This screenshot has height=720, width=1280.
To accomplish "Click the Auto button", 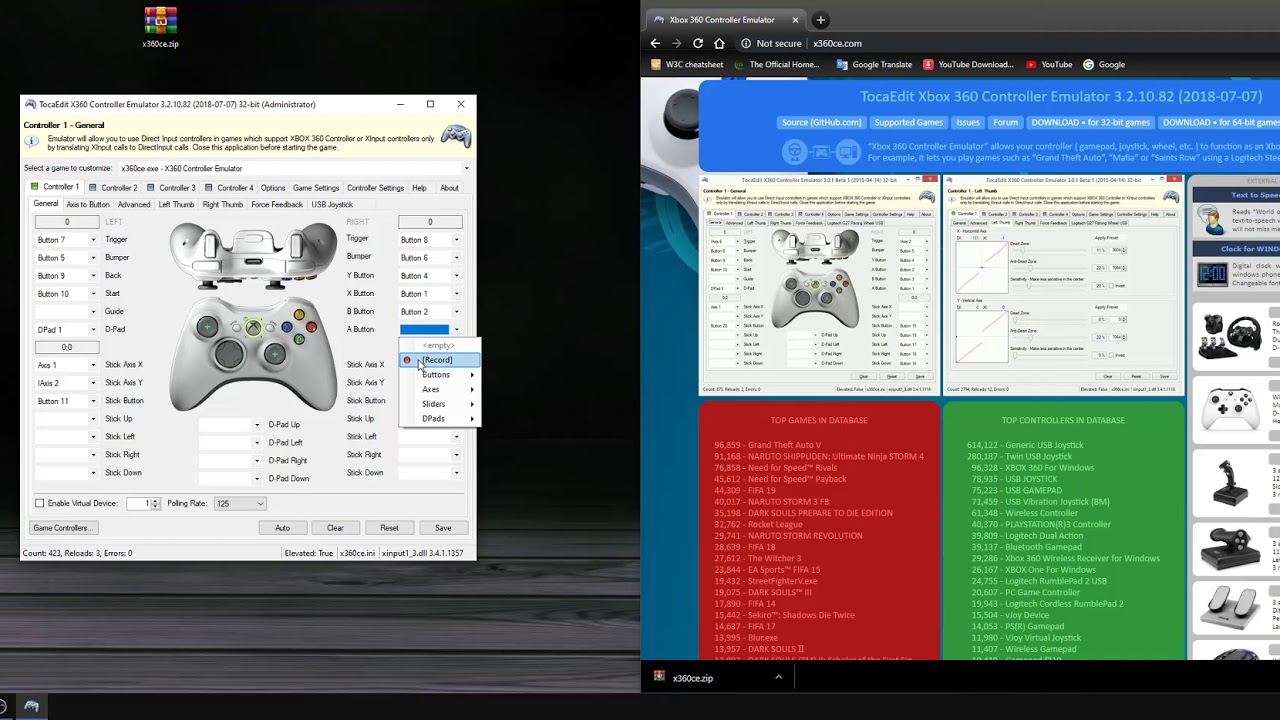I will pos(282,528).
